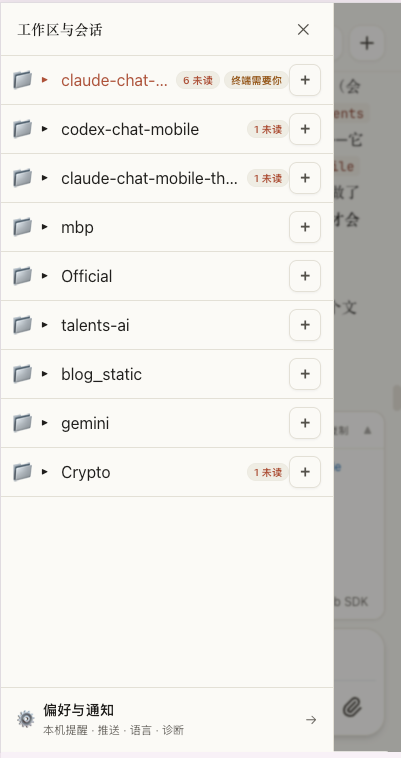401x758 pixels.
Task: Click the 终端需要你 badge
Action: pos(256,80)
